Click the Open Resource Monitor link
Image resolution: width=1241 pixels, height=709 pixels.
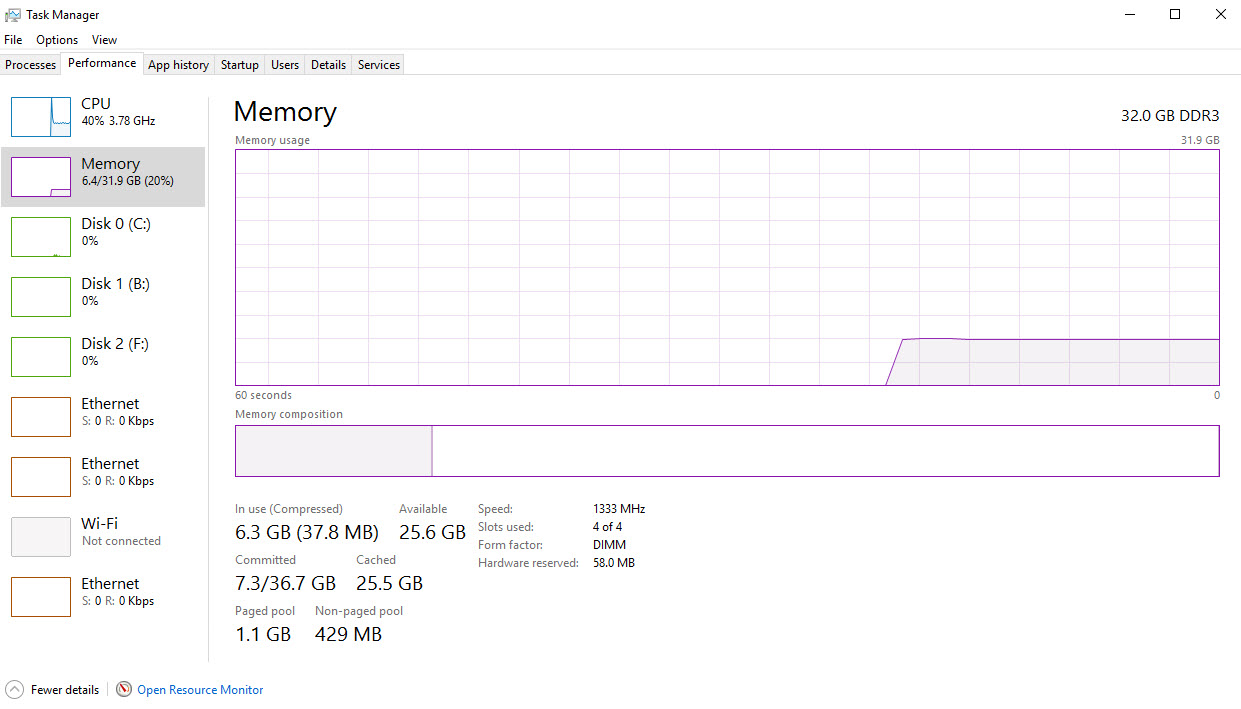pyautogui.click(x=200, y=690)
